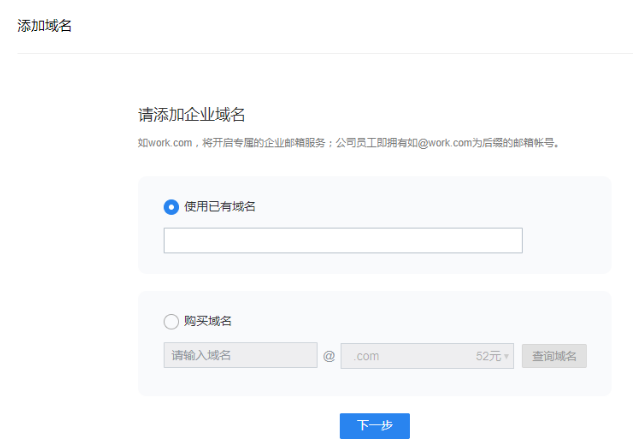Click the 购买域名 label text
Viewport: 633px width, 447px height.
point(208,321)
